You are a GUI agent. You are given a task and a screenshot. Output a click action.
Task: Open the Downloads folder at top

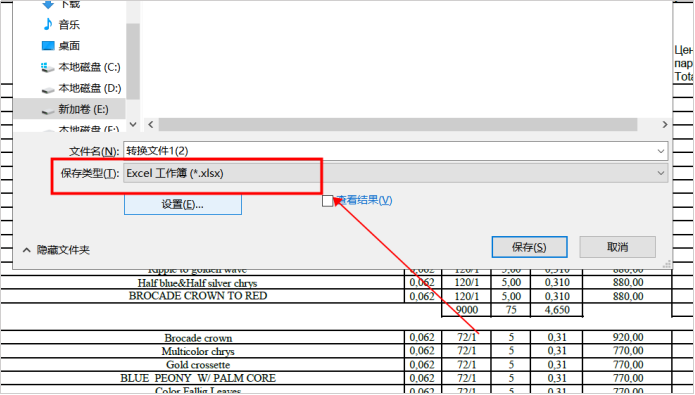coord(61,4)
